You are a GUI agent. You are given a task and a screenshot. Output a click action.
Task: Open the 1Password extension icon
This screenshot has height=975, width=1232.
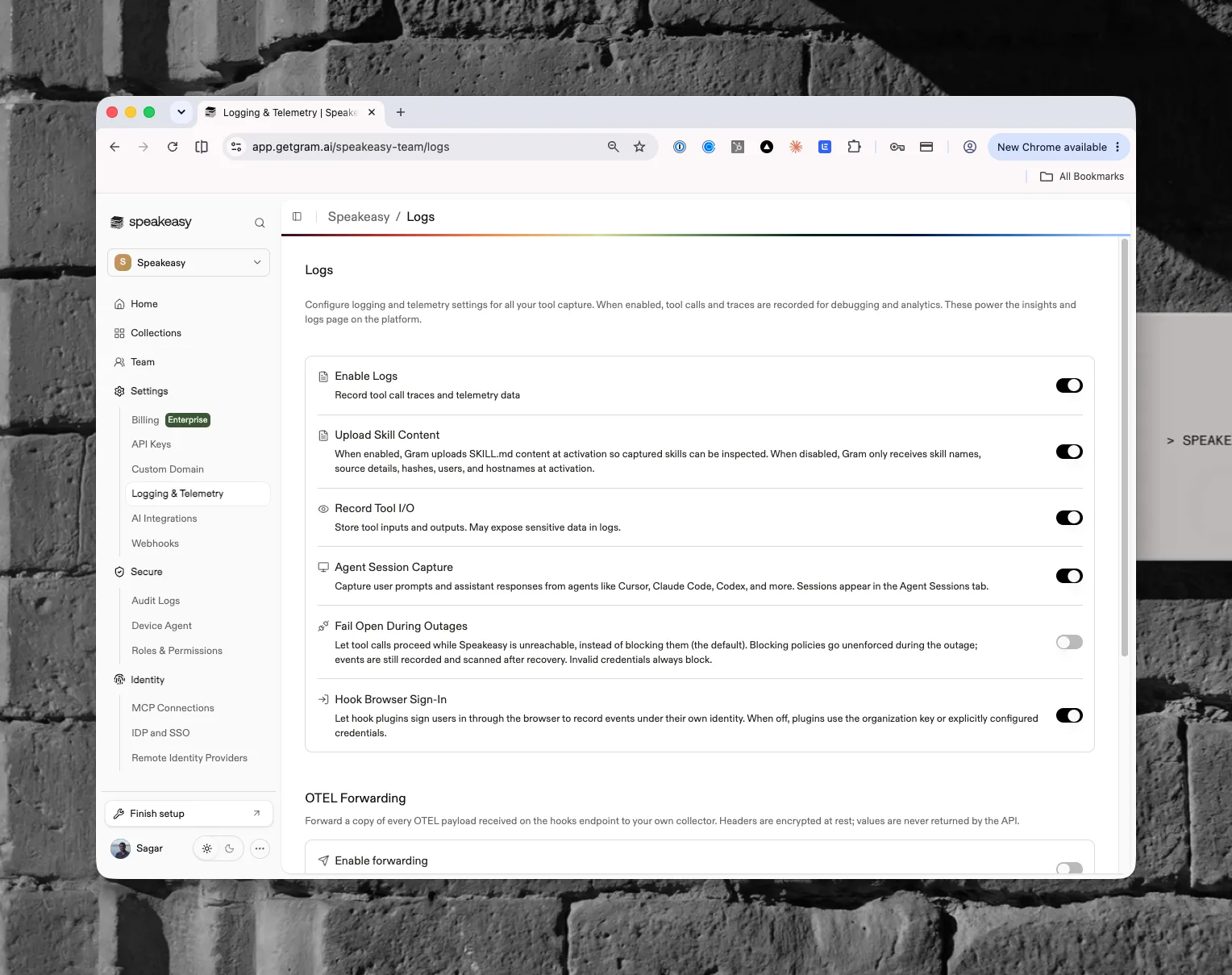[680, 147]
